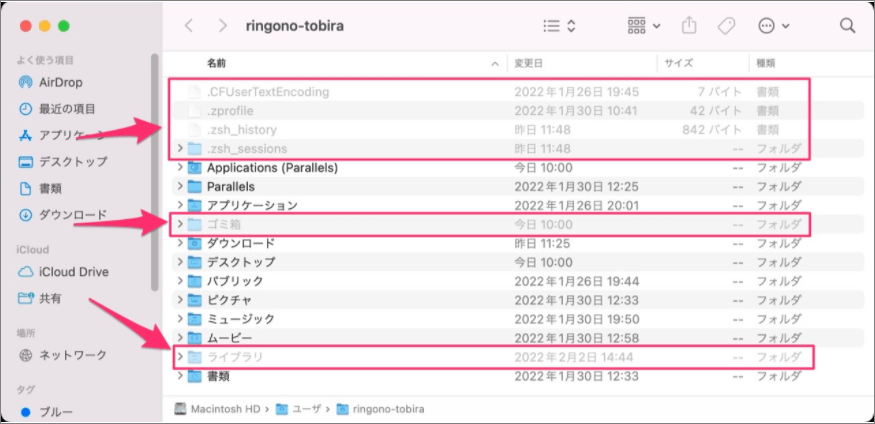
Task: Select the .zprofile file
Action: (x=230, y=111)
